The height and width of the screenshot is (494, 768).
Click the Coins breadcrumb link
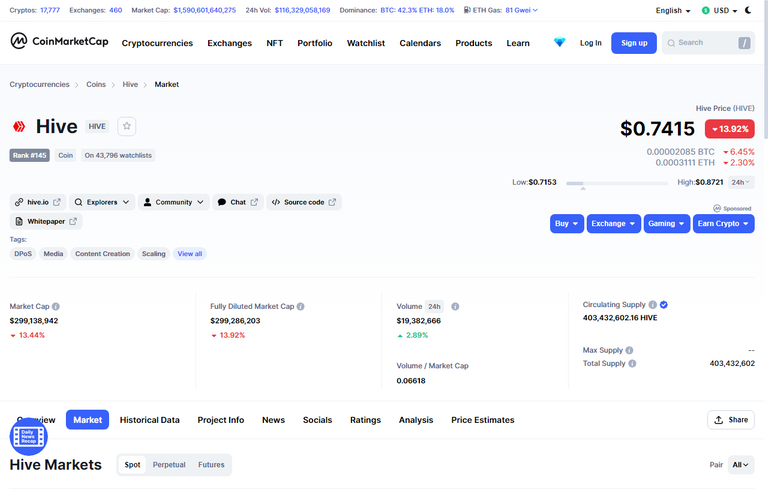96,84
